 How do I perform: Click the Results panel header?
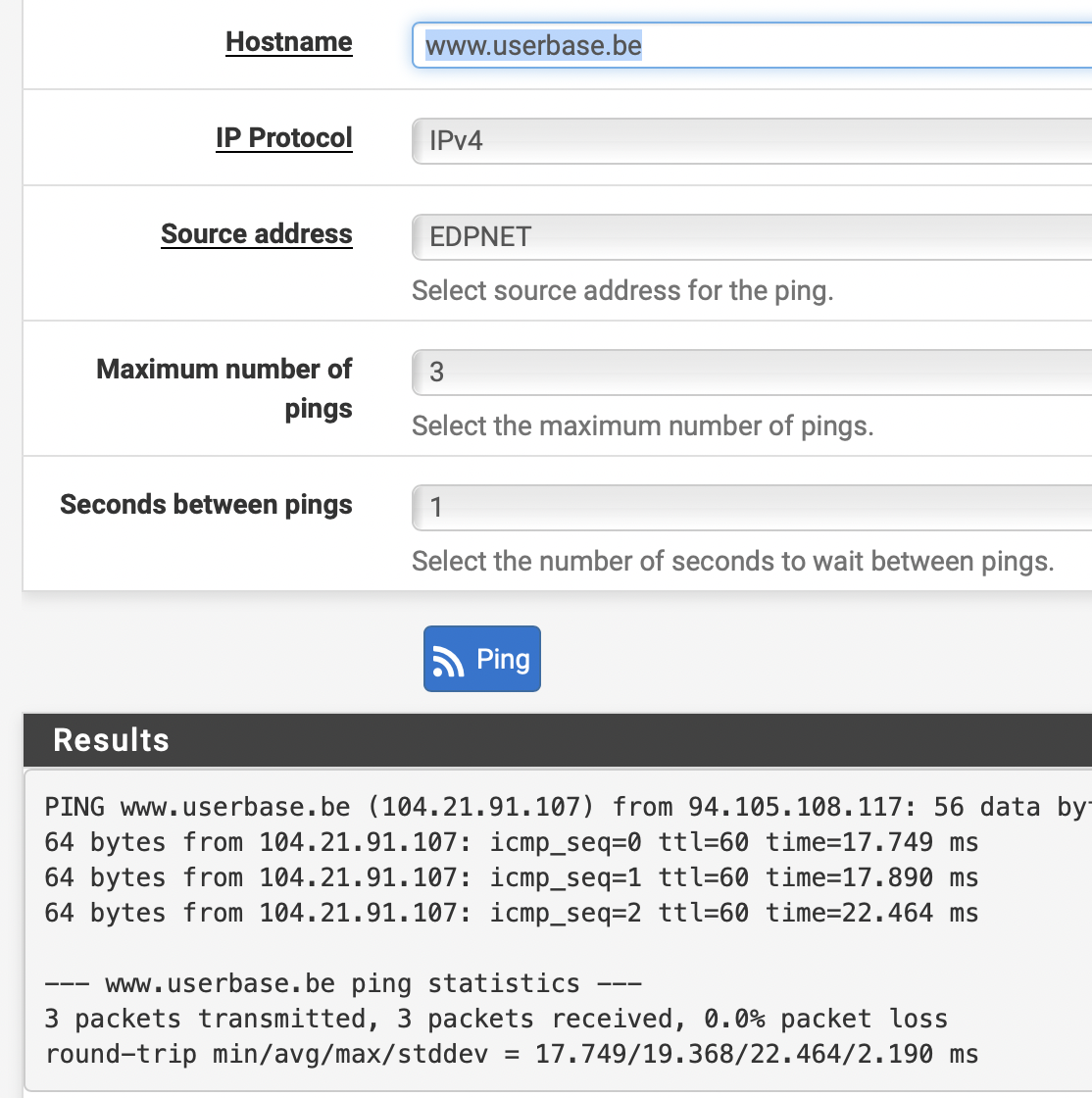click(557, 740)
